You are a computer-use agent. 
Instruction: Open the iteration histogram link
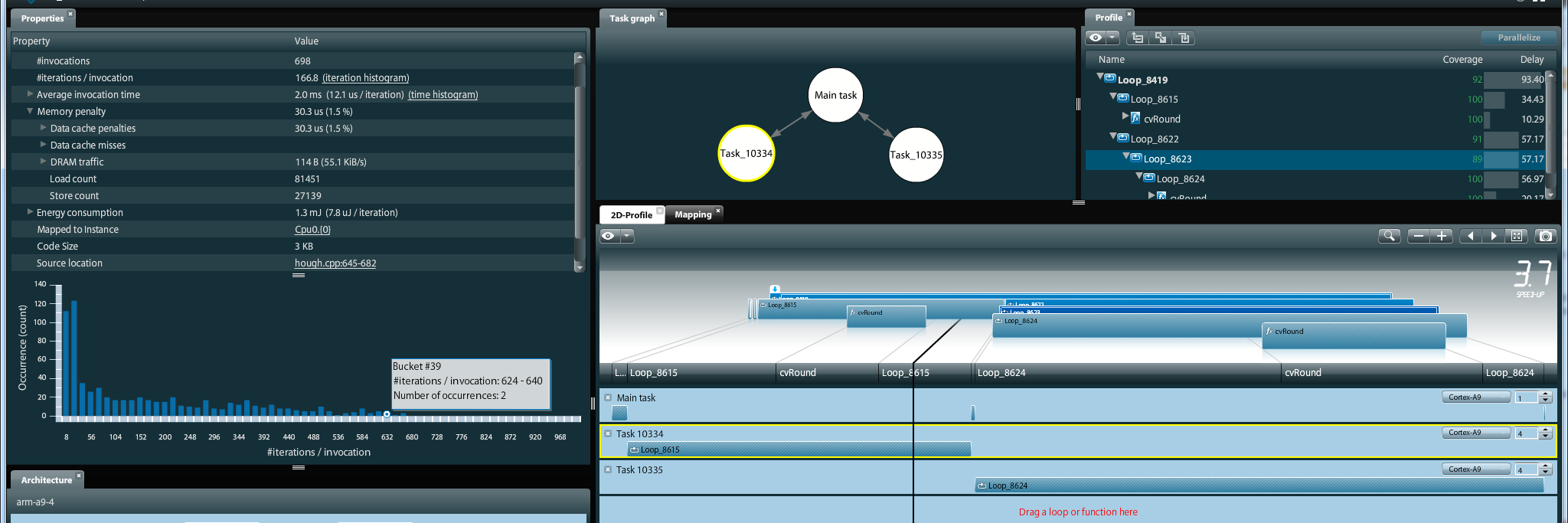tap(366, 78)
